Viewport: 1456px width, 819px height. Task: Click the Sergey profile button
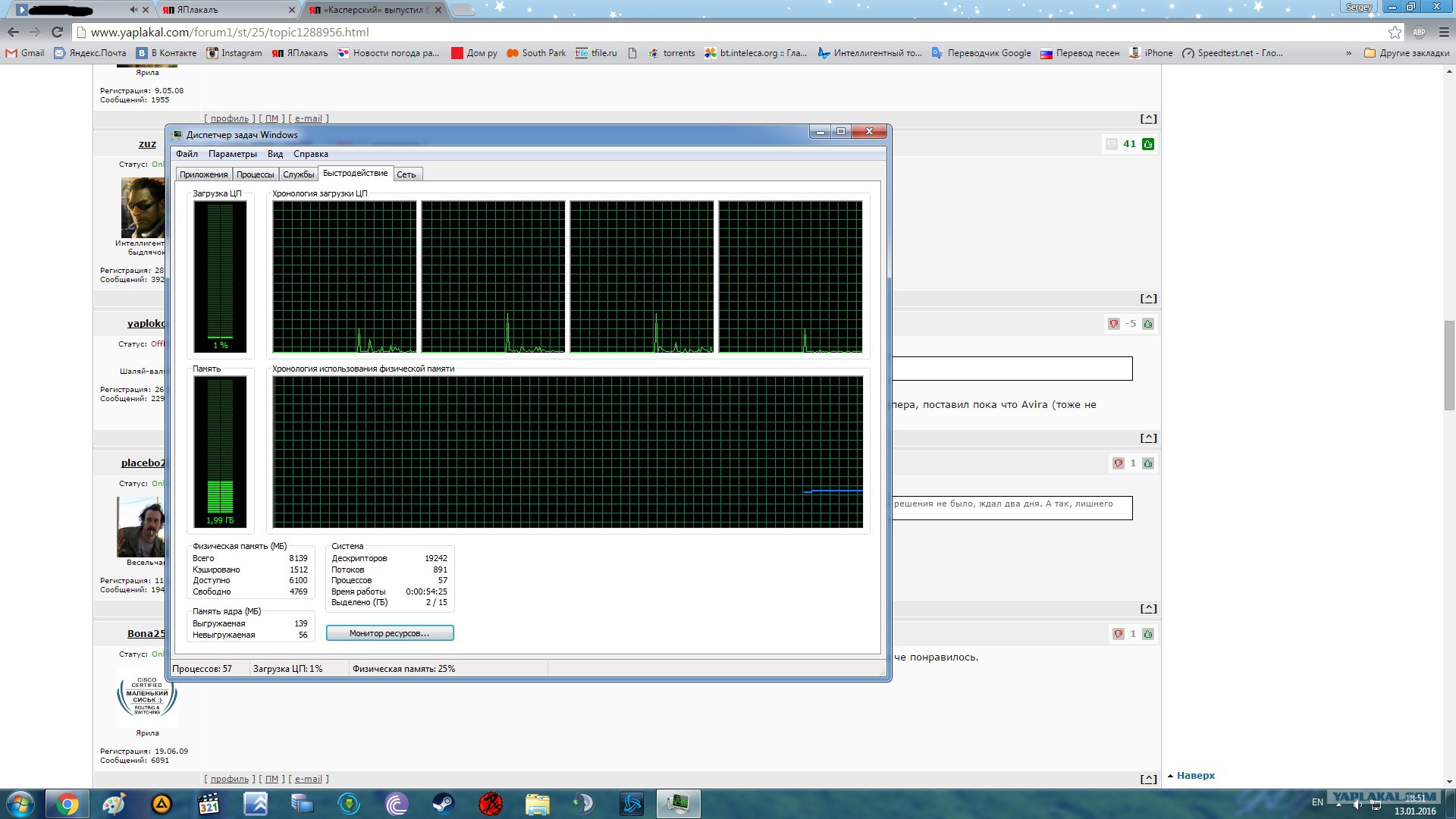(1359, 7)
